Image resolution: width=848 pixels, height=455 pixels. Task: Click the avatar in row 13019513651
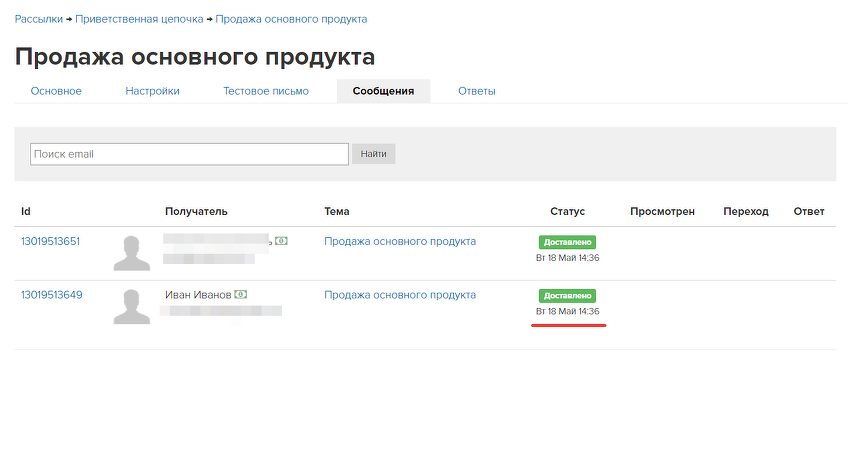coord(132,253)
